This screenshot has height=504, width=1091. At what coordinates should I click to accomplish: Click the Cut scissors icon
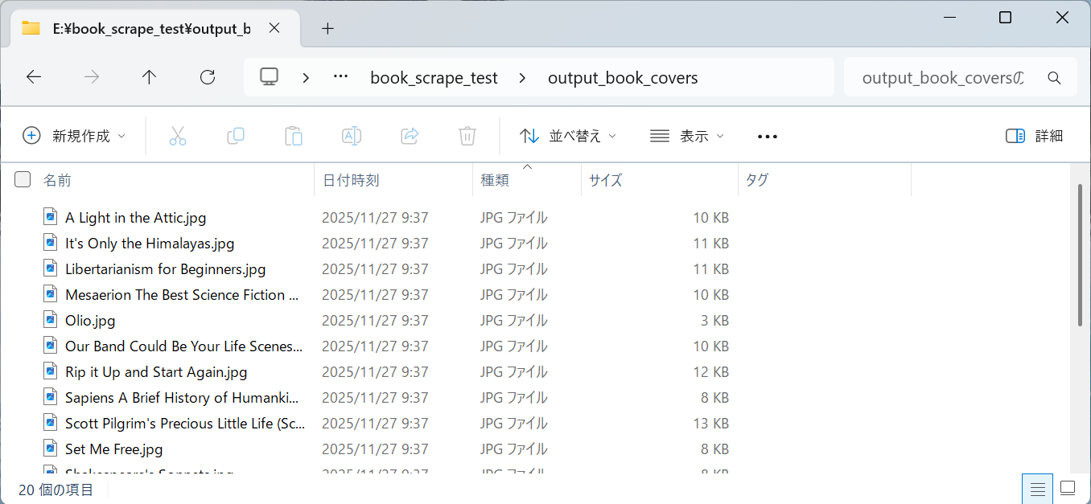pyautogui.click(x=177, y=136)
